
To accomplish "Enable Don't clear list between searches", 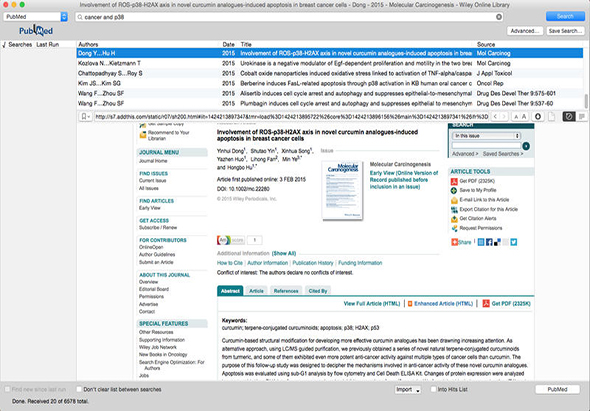I will (x=79, y=390).
